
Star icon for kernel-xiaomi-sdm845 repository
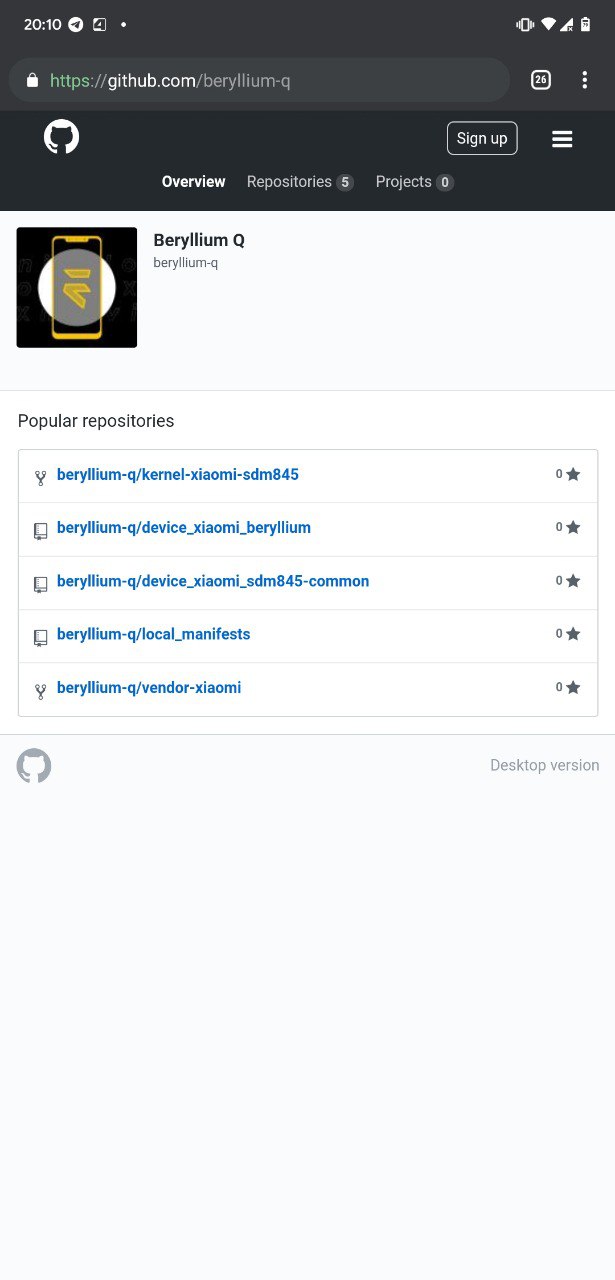(x=573, y=475)
